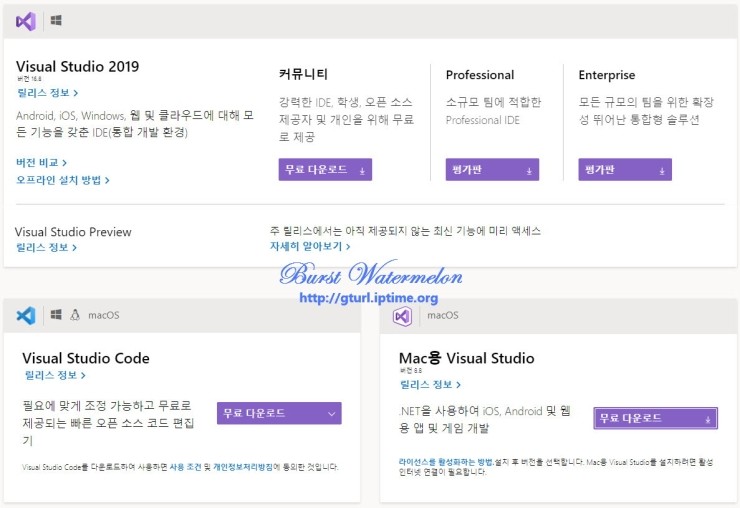Download the free 커뮤니티 edition

tap(325, 169)
